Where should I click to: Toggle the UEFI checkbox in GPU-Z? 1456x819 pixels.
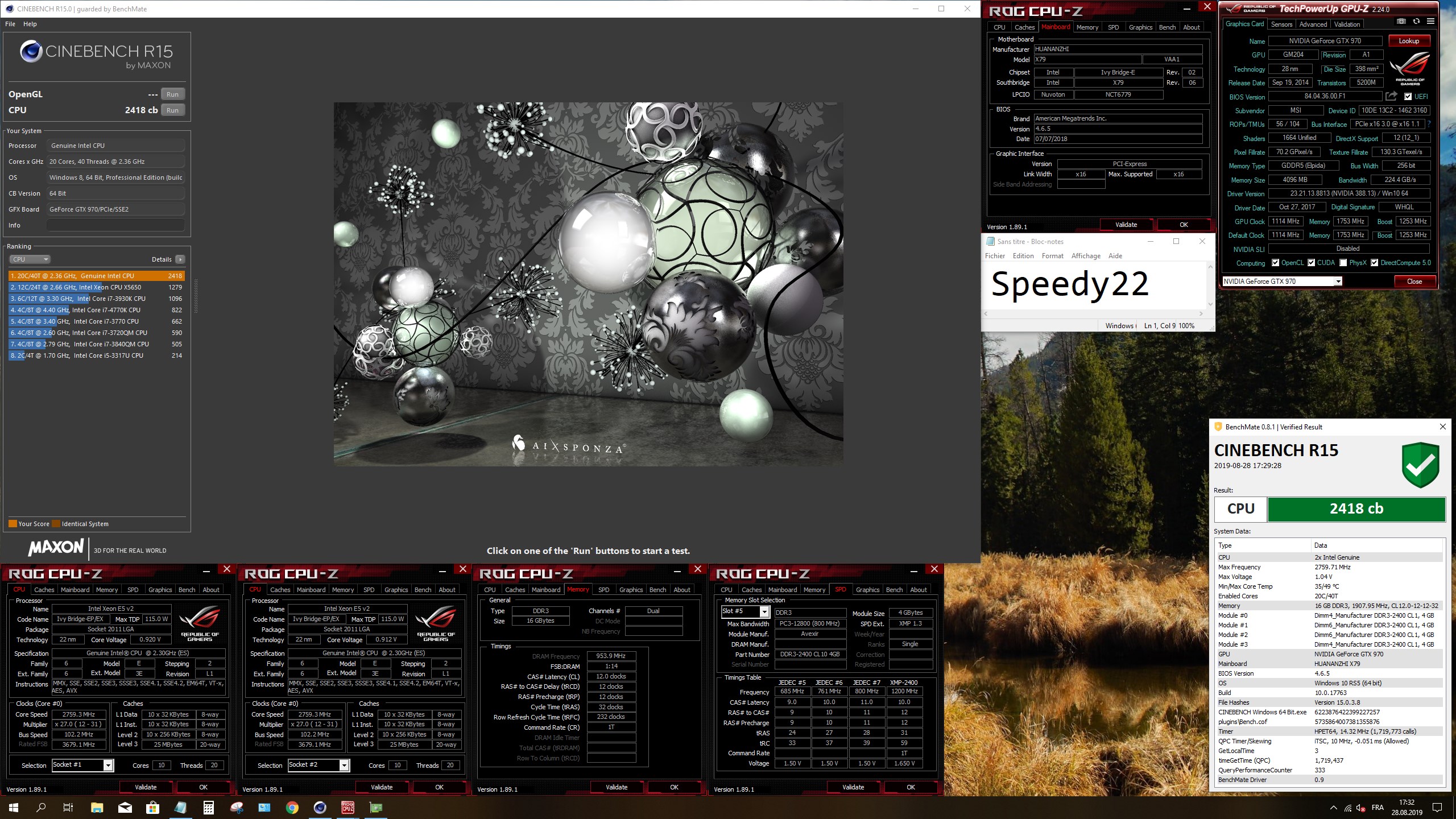pos(1408,97)
